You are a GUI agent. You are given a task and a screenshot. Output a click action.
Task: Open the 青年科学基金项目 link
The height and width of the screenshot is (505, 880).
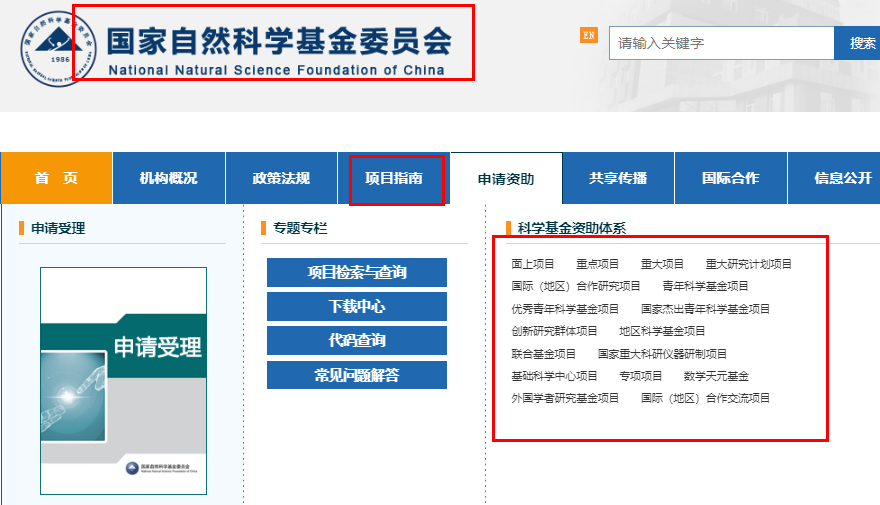tap(705, 286)
